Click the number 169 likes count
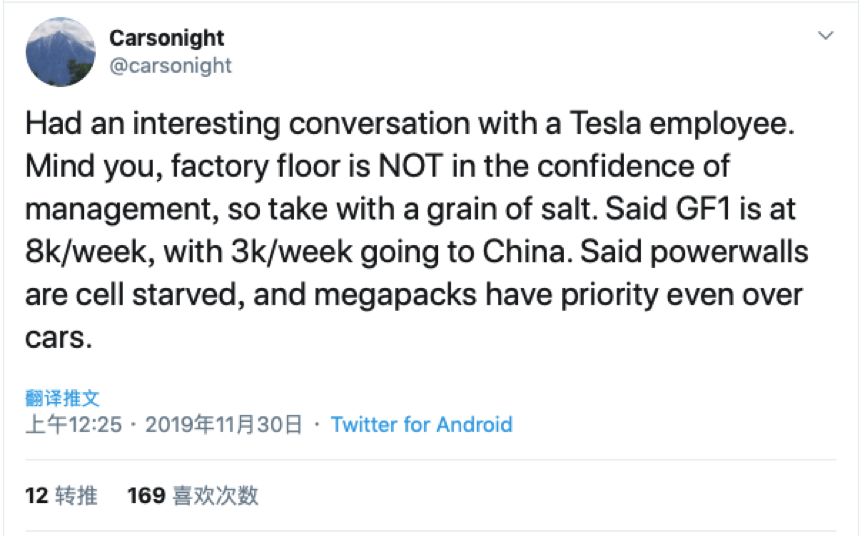Image resolution: width=865 pixels, height=536 pixels. [x=146, y=495]
